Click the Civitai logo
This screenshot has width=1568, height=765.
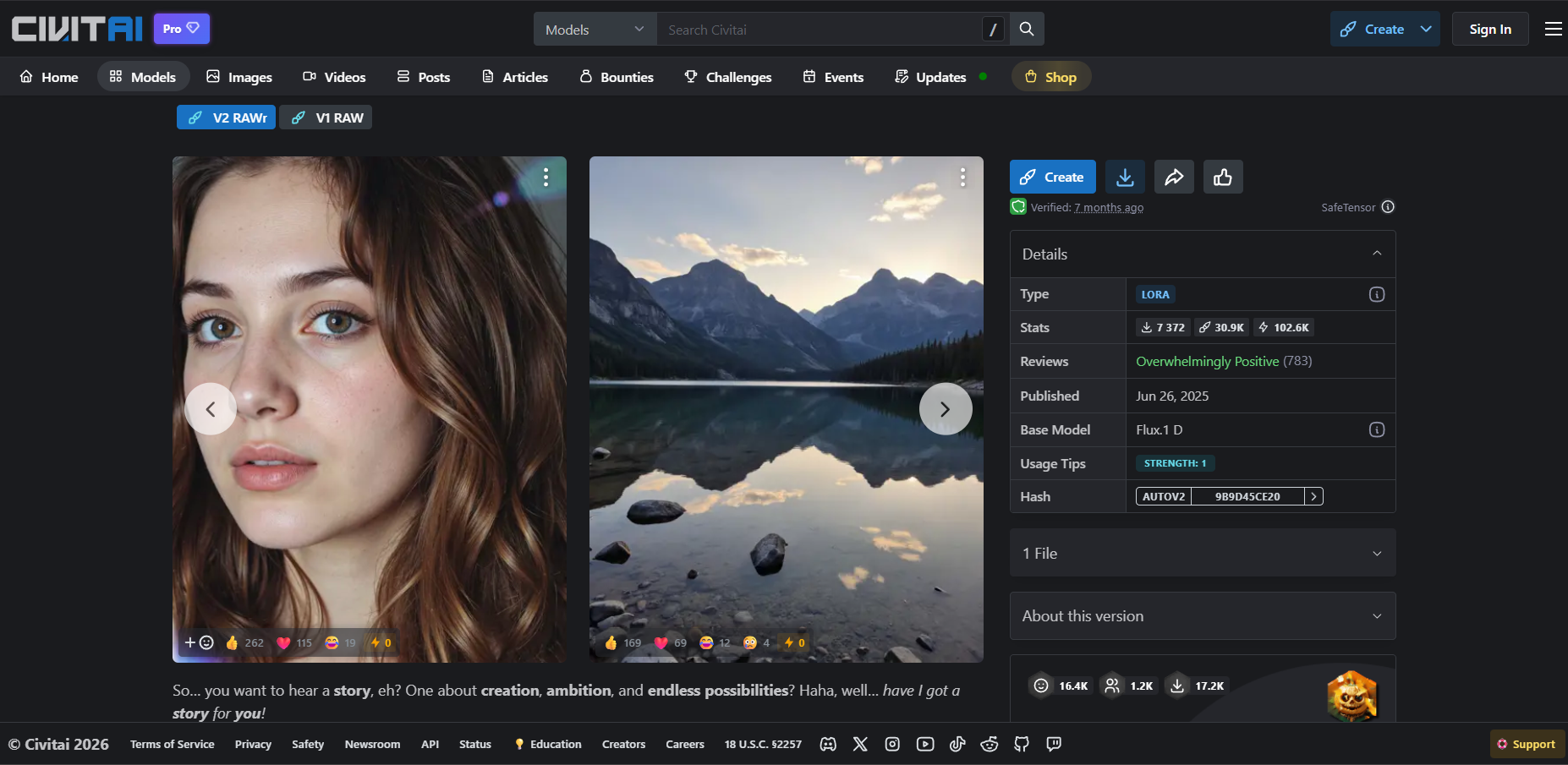[77, 29]
